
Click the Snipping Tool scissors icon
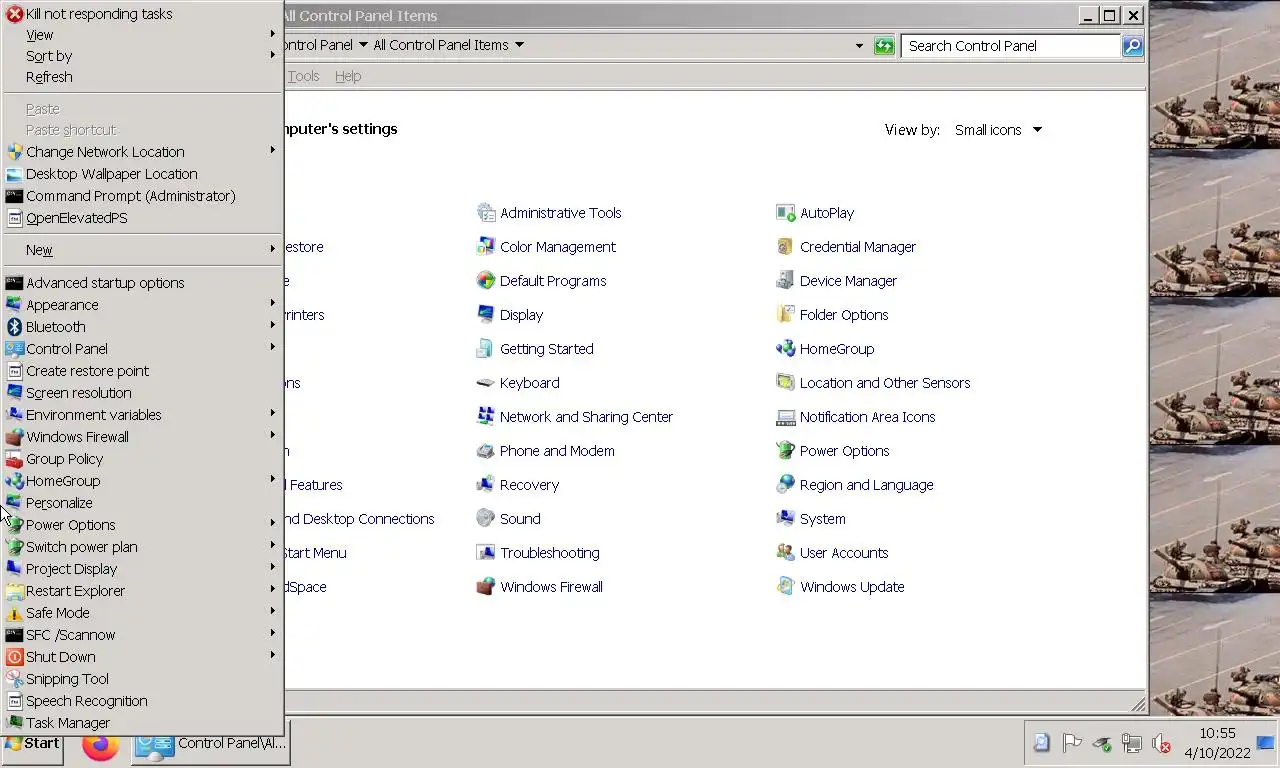(x=14, y=679)
